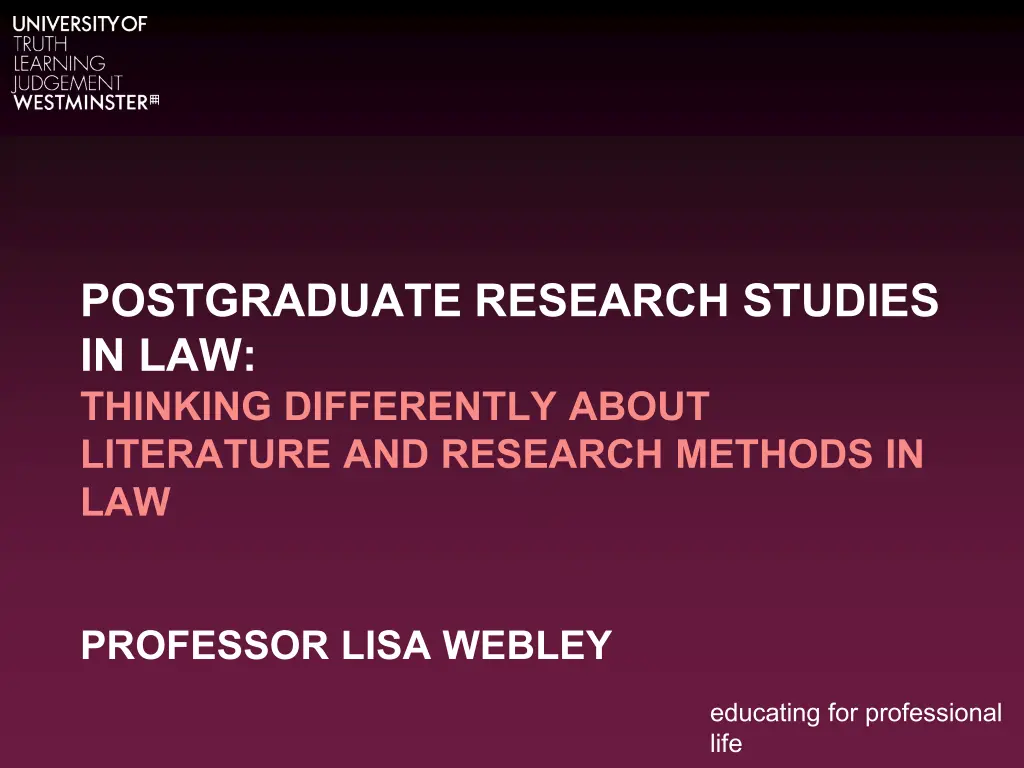Image resolution: width=1024 pixels, height=768 pixels.
Task: Select the word 'THINKING' in the subtitle
Action: point(175,407)
